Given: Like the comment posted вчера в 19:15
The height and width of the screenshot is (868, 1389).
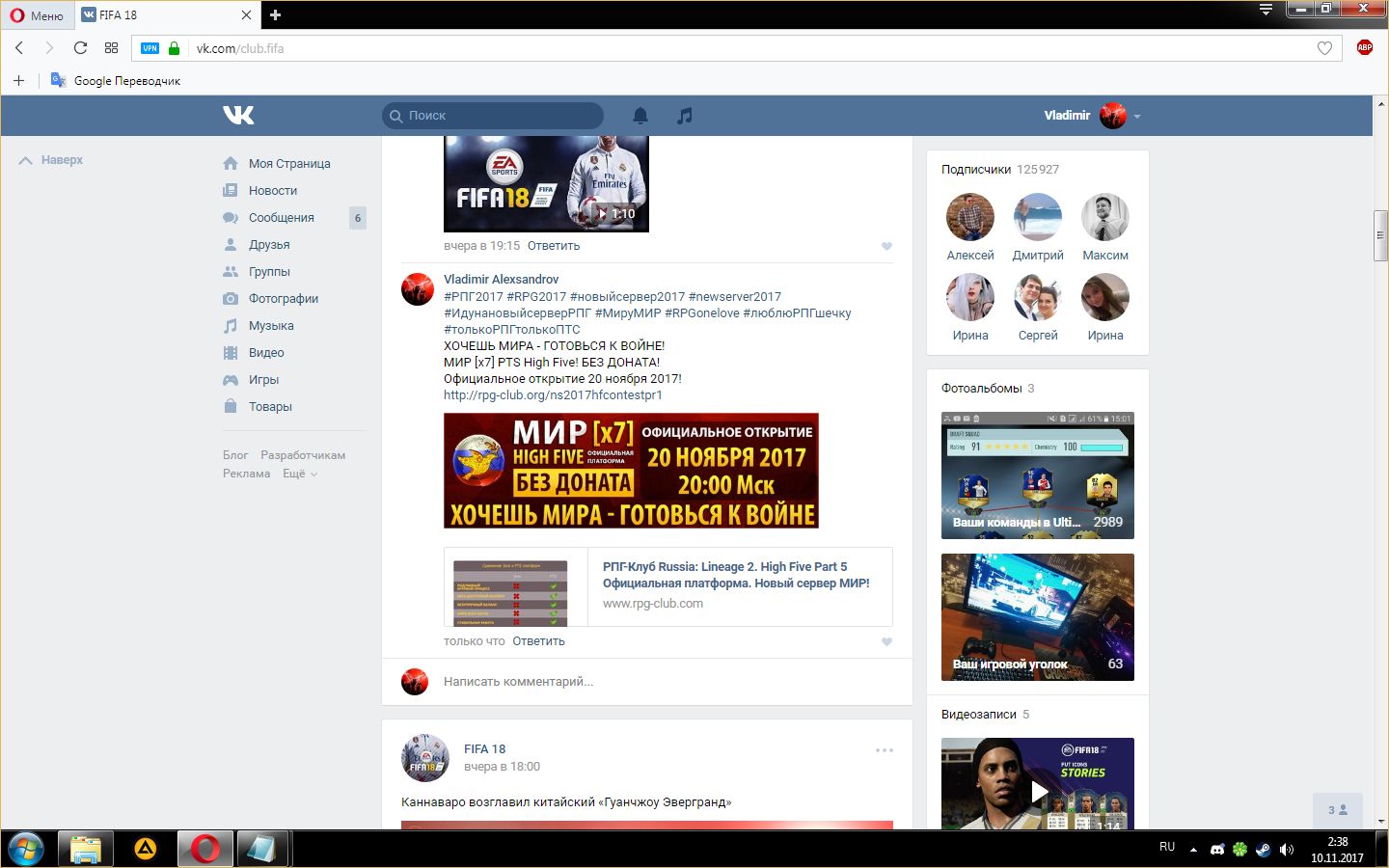Looking at the screenshot, I should point(886,246).
